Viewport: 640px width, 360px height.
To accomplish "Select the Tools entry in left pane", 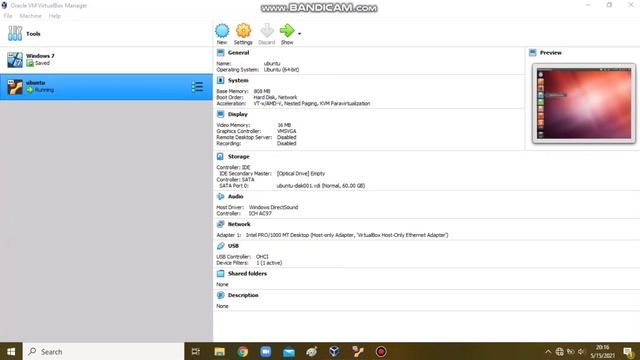I will [106, 34].
